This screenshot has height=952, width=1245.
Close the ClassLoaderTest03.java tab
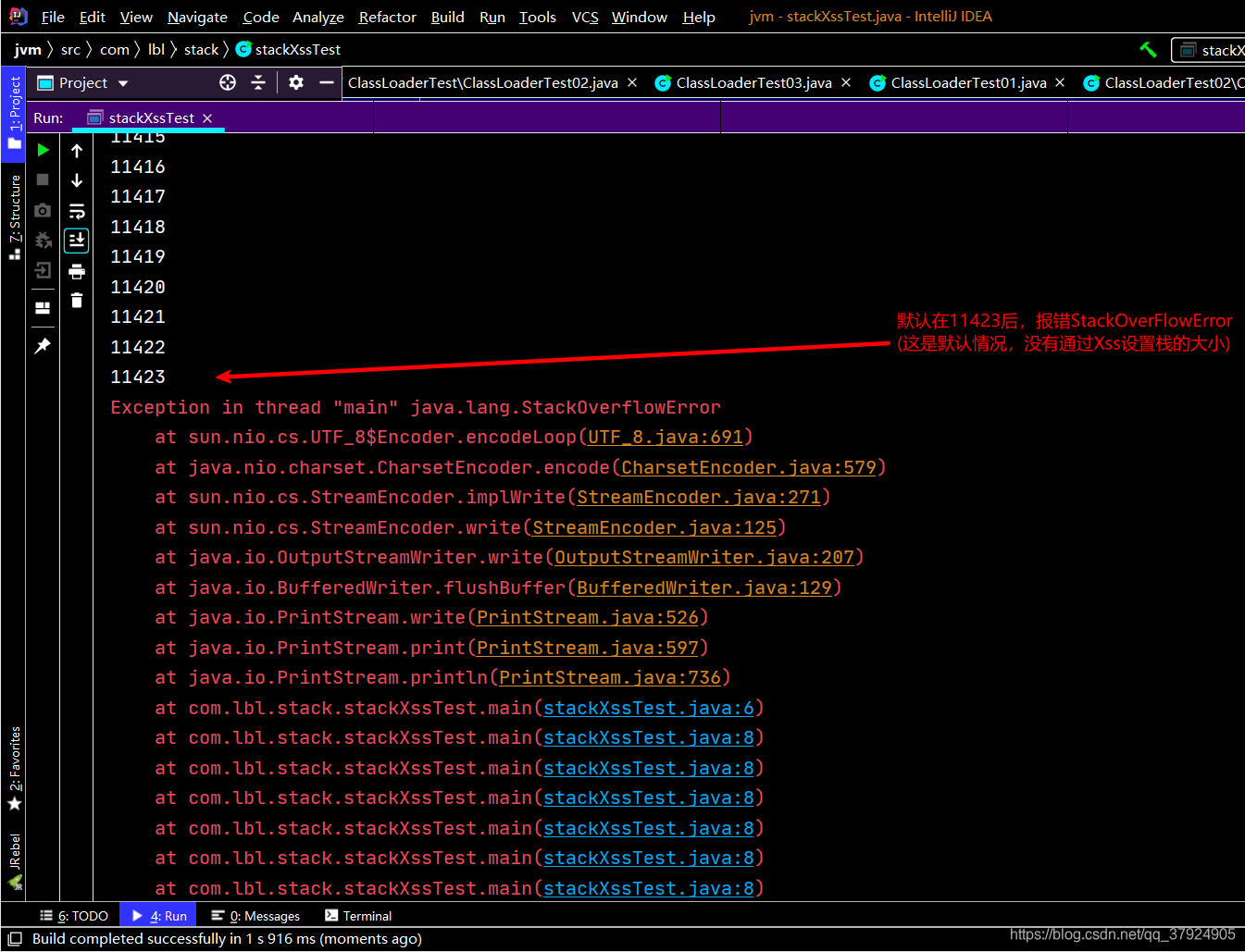coord(846,82)
